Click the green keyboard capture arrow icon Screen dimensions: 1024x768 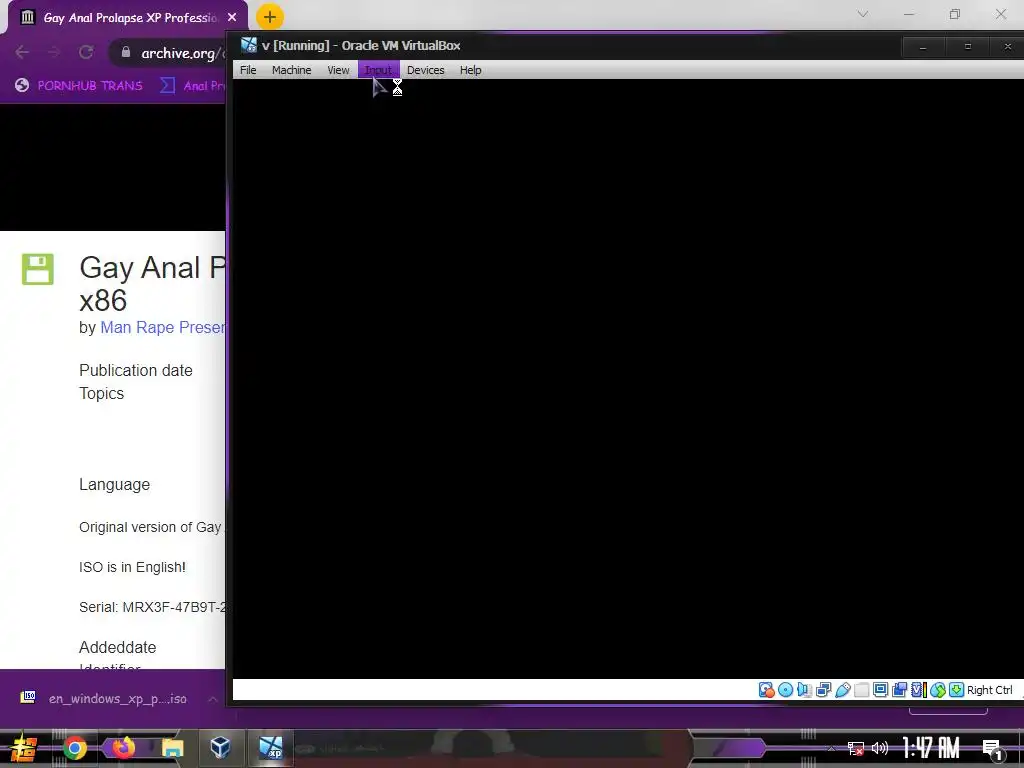click(957, 690)
